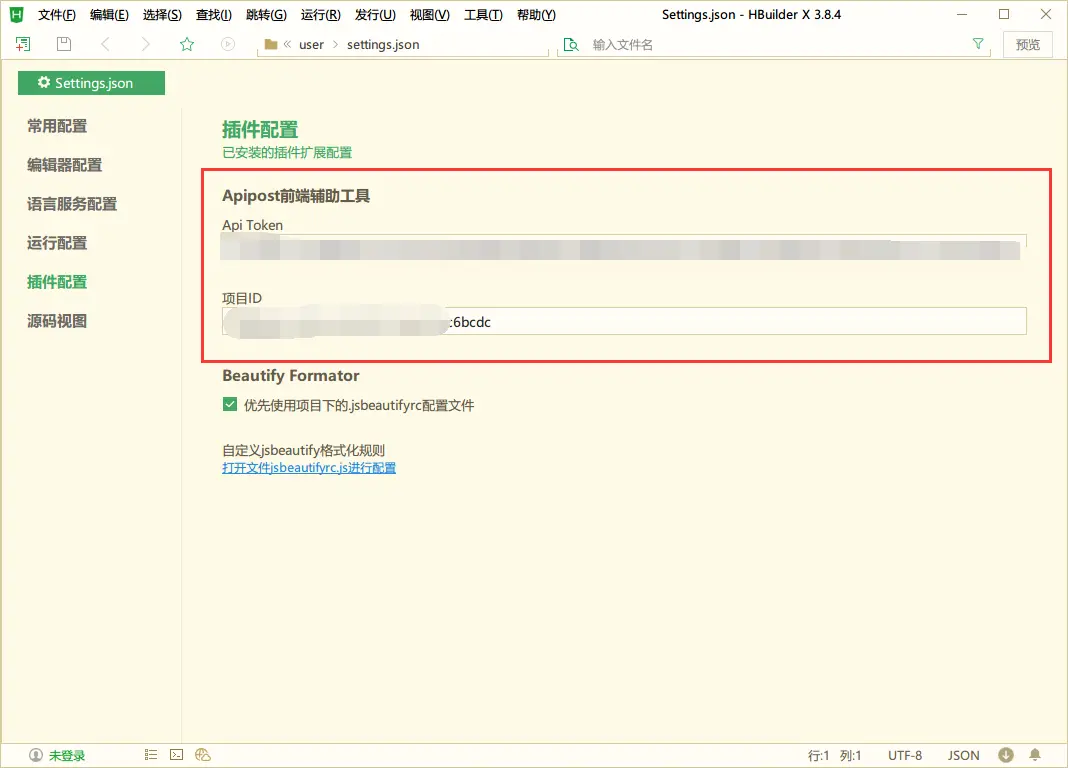1068x768 pixels.
Task: Expand the collapsed path double-chevron
Action: pos(287,44)
